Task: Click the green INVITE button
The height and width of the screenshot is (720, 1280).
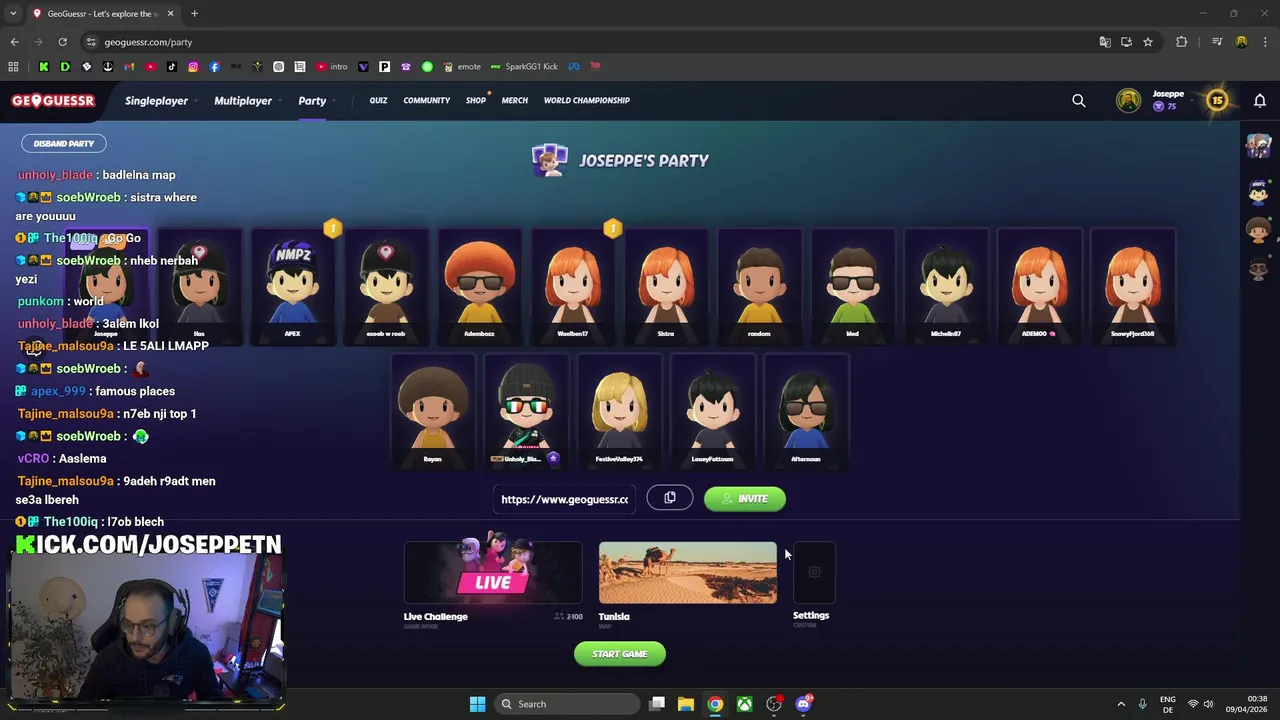Action: tap(745, 498)
